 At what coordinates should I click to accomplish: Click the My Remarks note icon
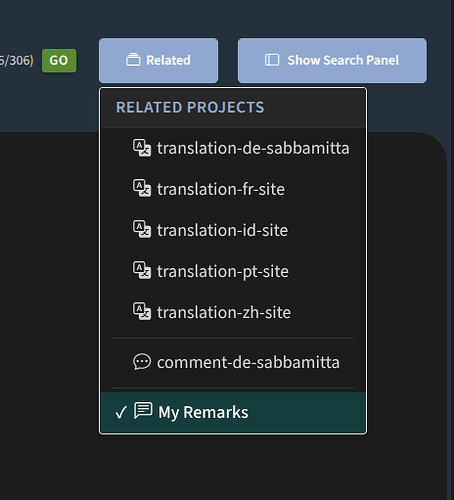click(143, 411)
